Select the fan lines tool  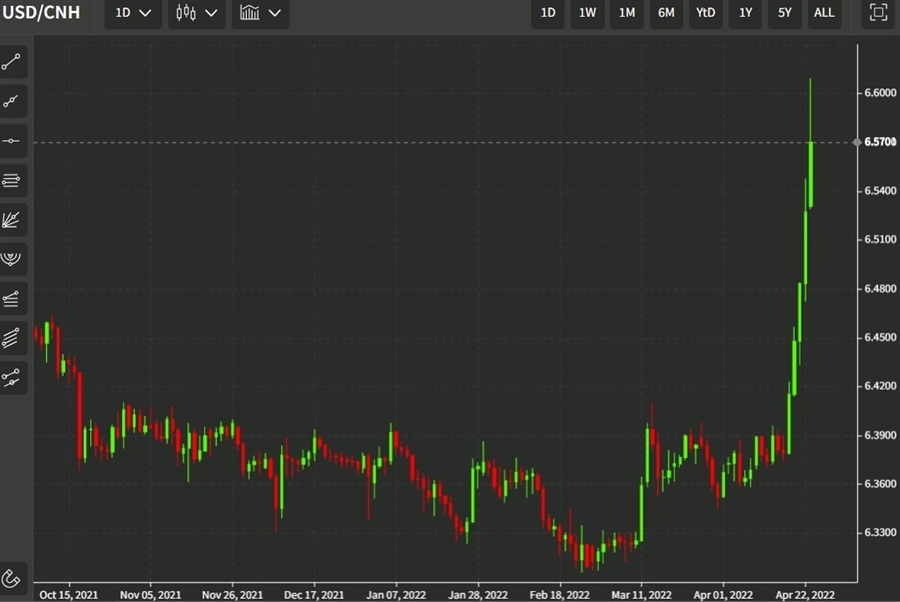point(11,220)
